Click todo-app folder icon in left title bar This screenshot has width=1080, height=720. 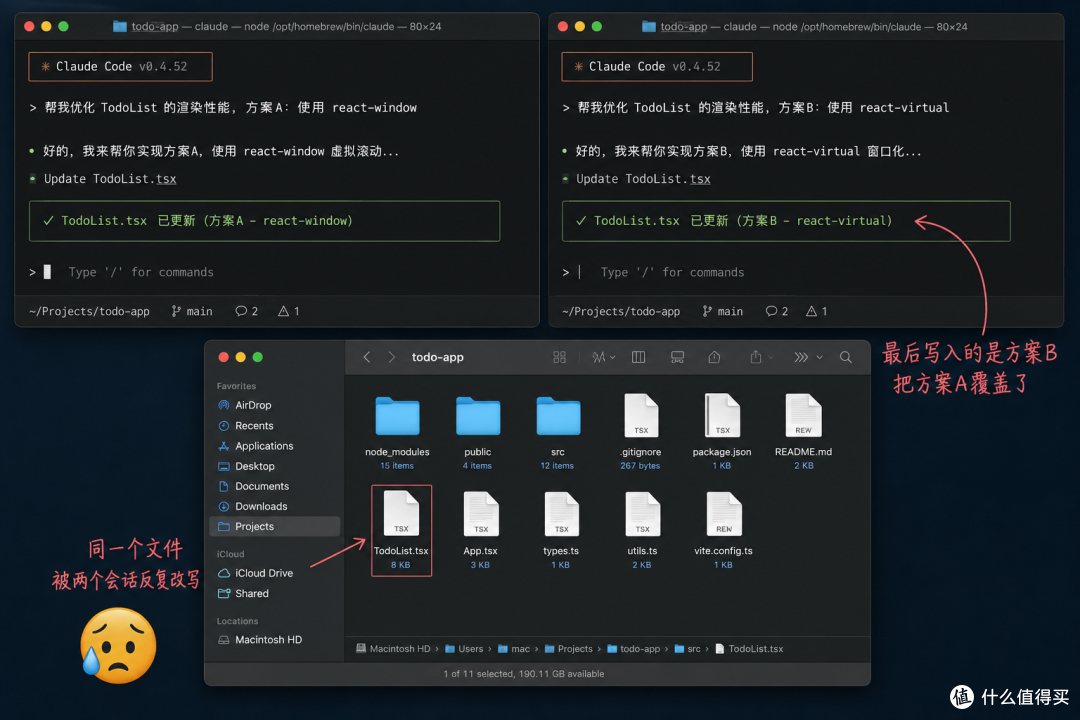tap(120, 26)
